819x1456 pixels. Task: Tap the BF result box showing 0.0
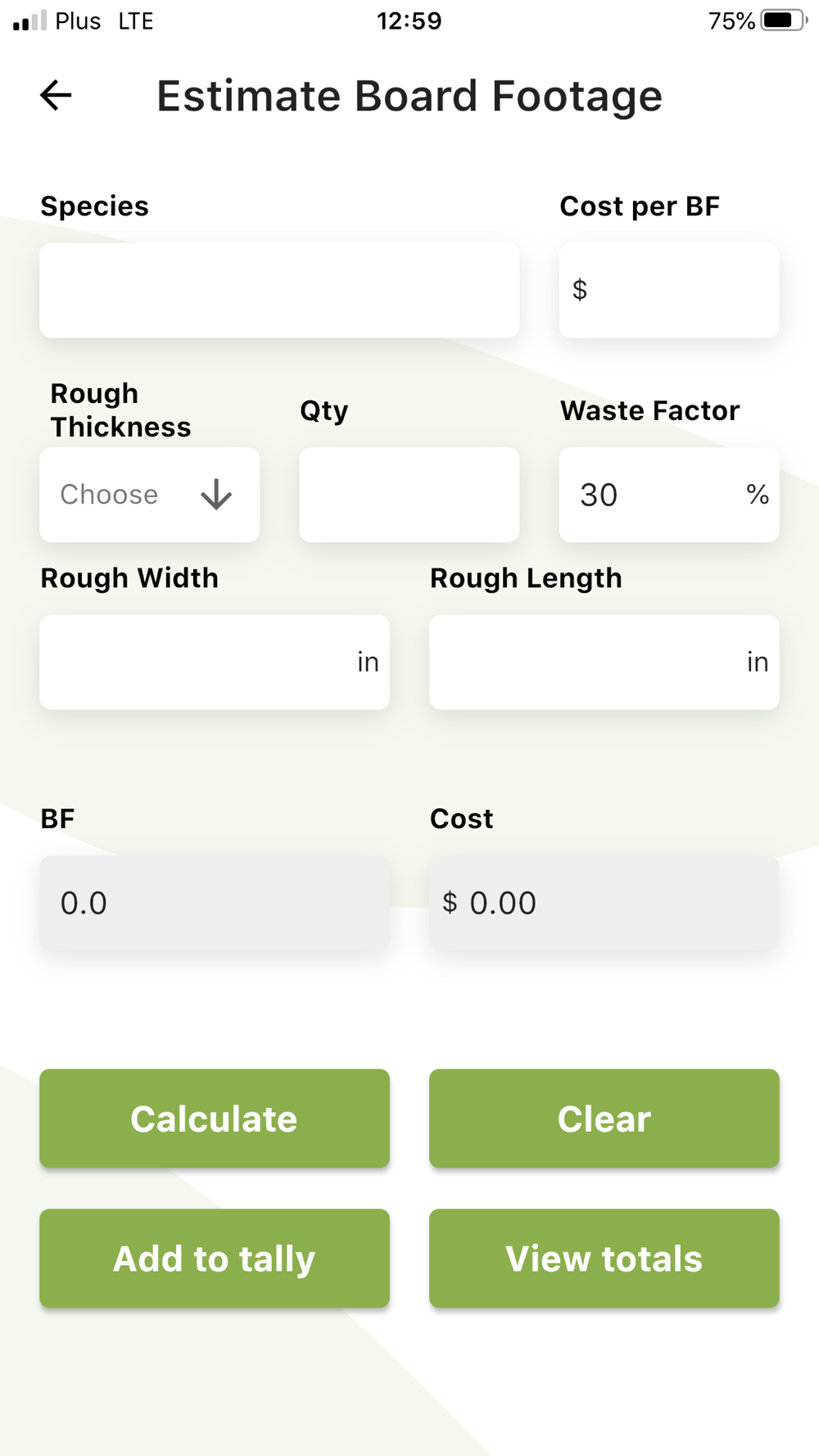click(215, 902)
